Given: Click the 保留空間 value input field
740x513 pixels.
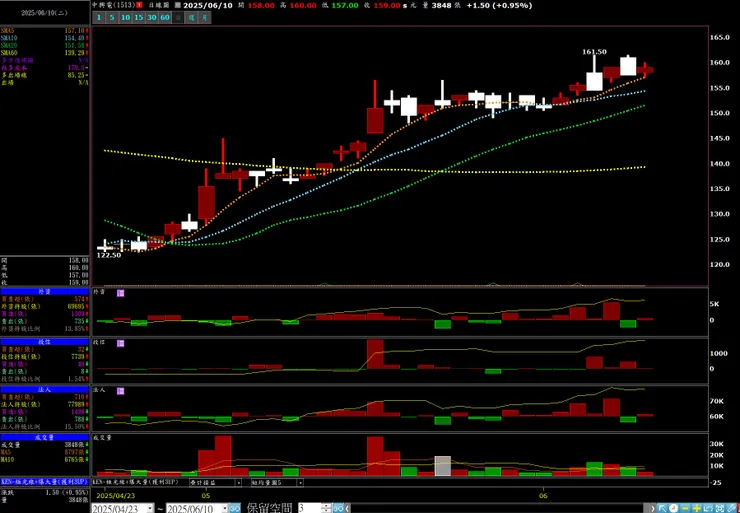Looking at the screenshot, I should (x=309, y=508).
